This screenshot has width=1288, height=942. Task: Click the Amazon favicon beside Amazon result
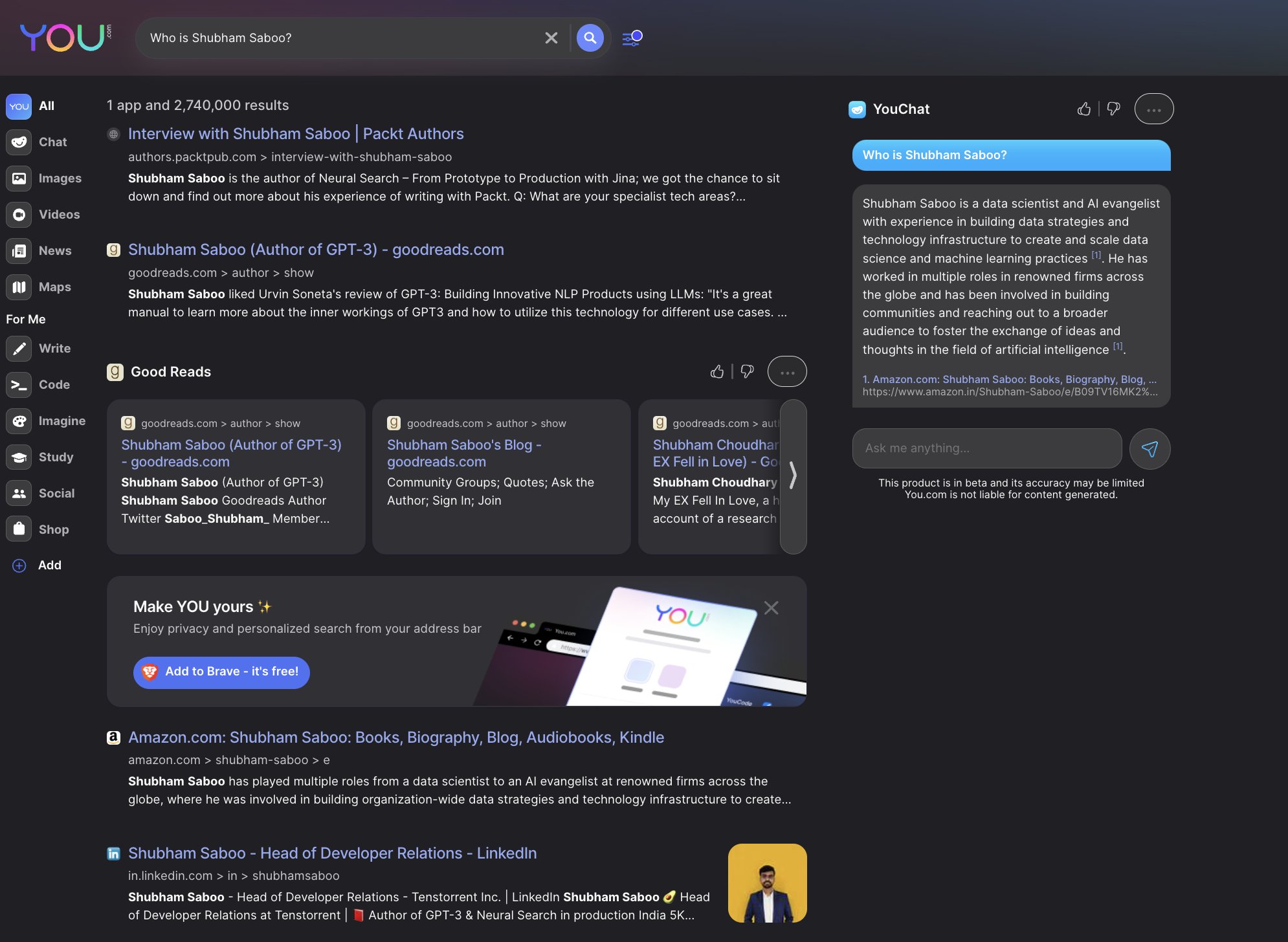(114, 738)
